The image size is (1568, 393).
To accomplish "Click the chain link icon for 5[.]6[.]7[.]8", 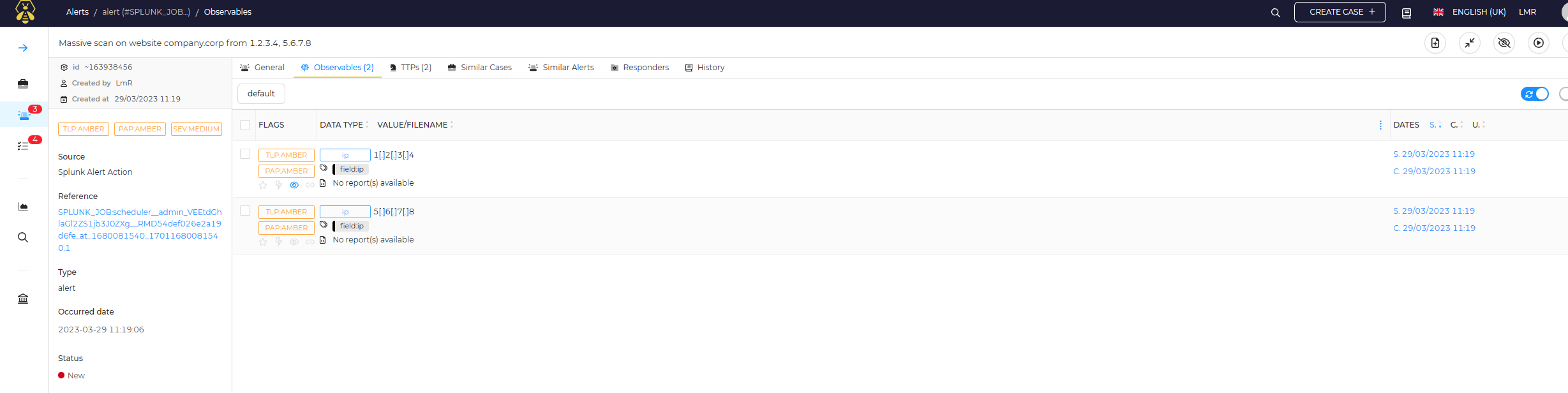I will (x=310, y=242).
